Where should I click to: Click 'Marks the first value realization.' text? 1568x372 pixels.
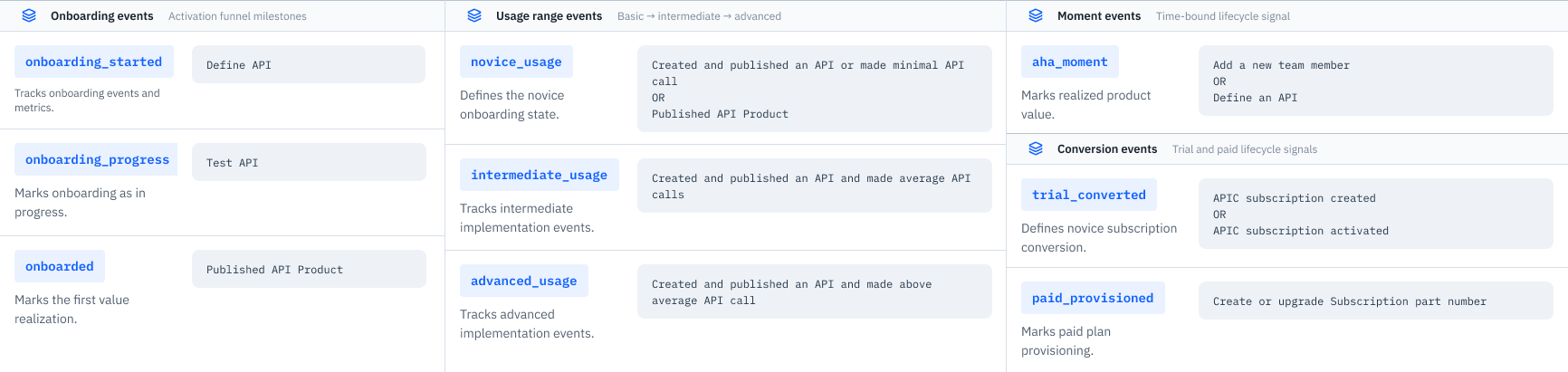pyautogui.click(x=72, y=310)
